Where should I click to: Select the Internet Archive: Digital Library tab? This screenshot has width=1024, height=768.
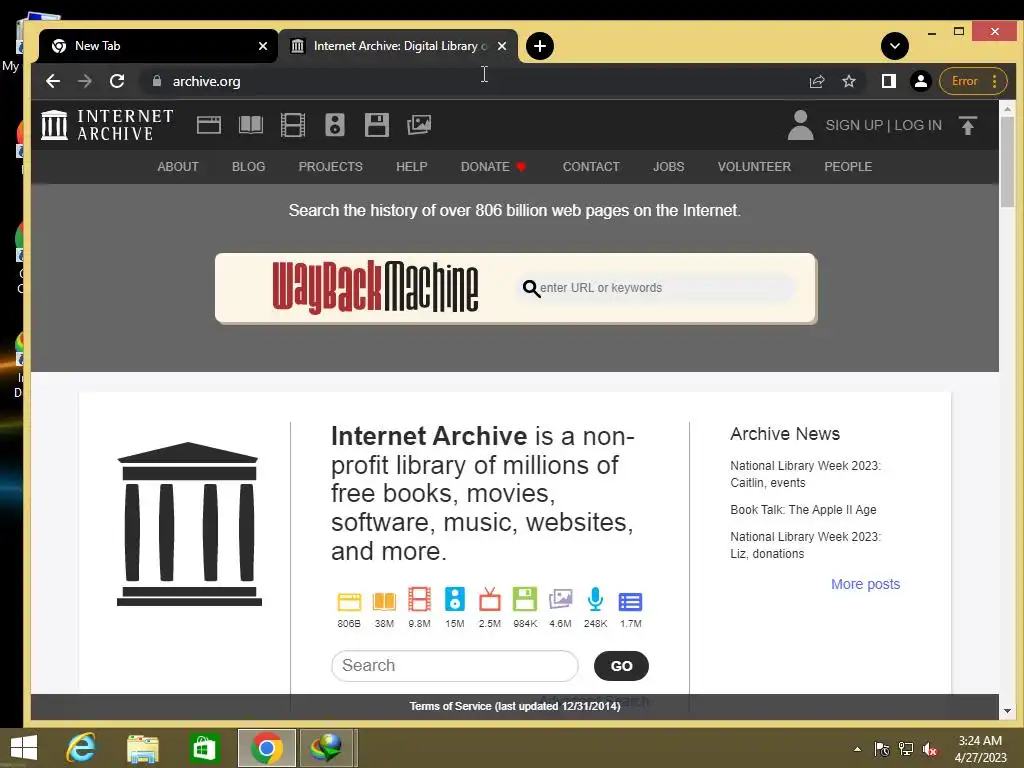click(x=398, y=46)
